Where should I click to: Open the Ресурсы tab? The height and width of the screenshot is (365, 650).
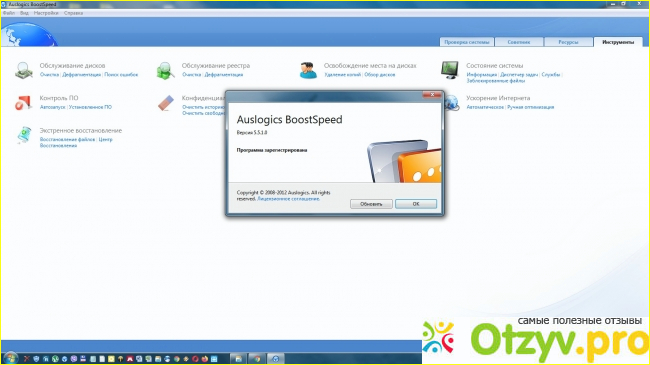click(568, 42)
